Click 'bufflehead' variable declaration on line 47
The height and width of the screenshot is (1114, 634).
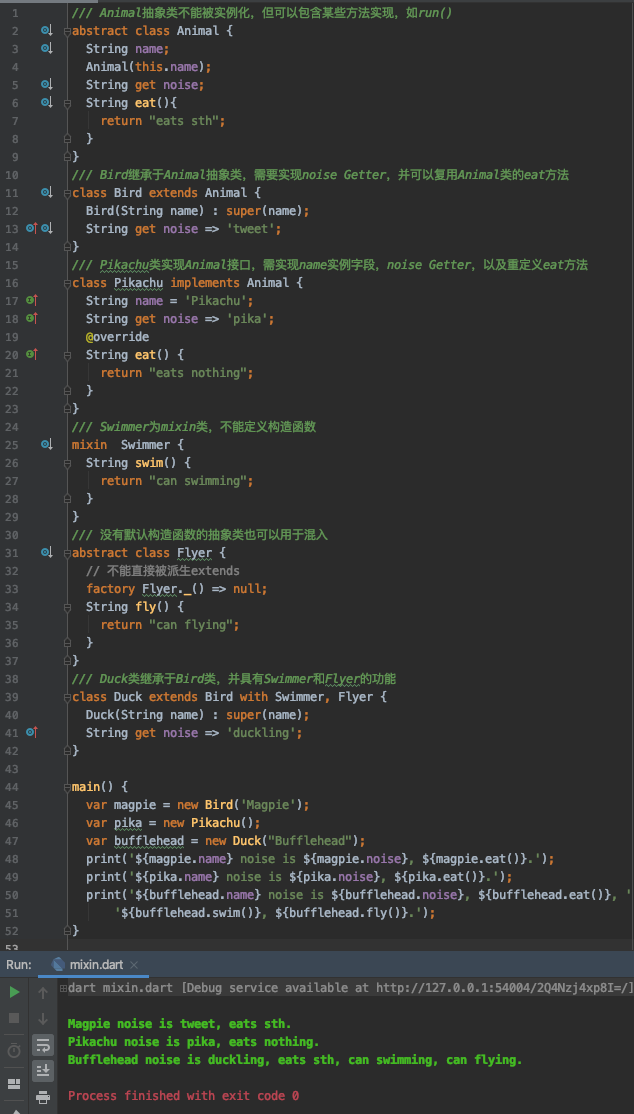coord(149,840)
